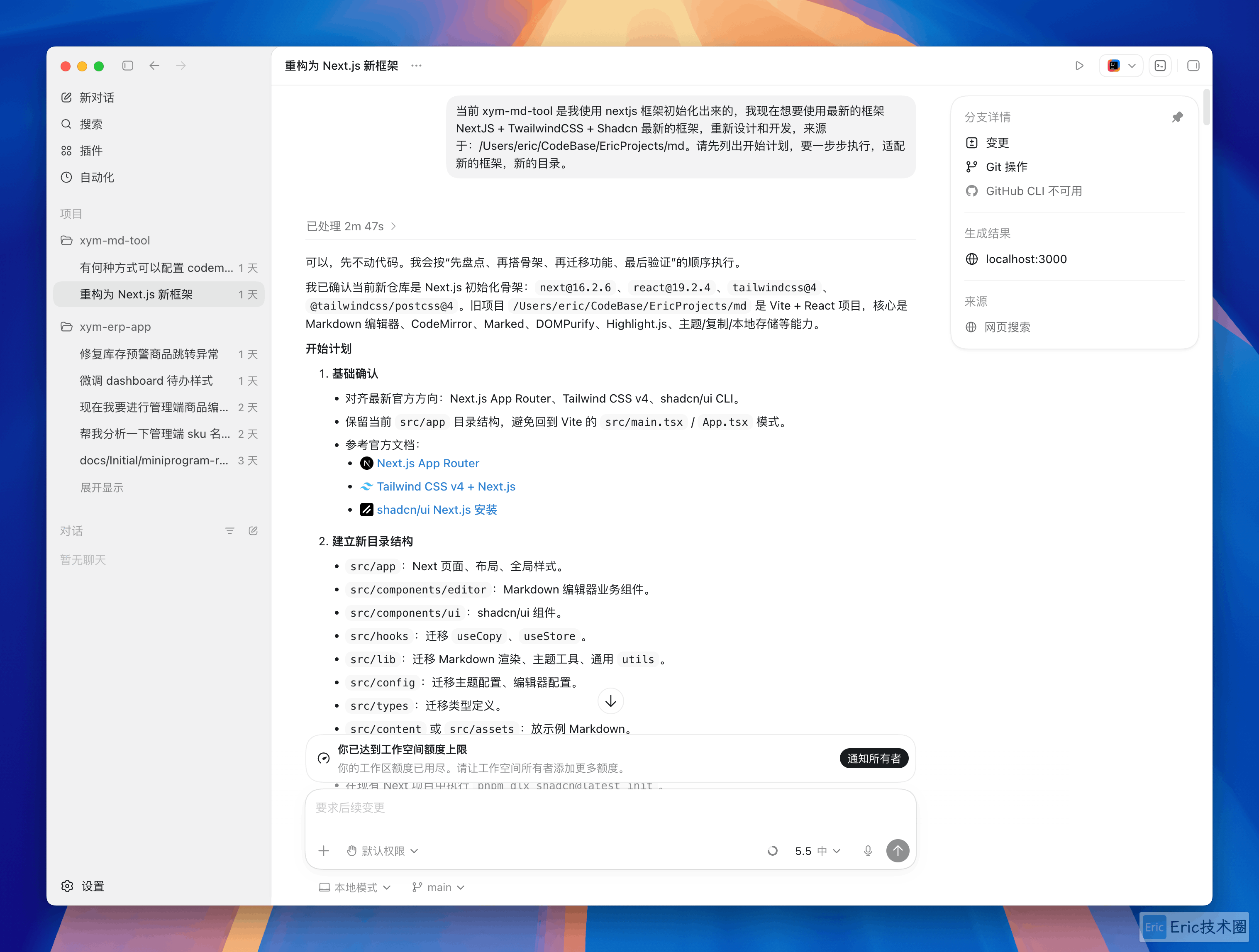Open the 微调 dashboard 待办样式 conversation

click(x=158, y=381)
